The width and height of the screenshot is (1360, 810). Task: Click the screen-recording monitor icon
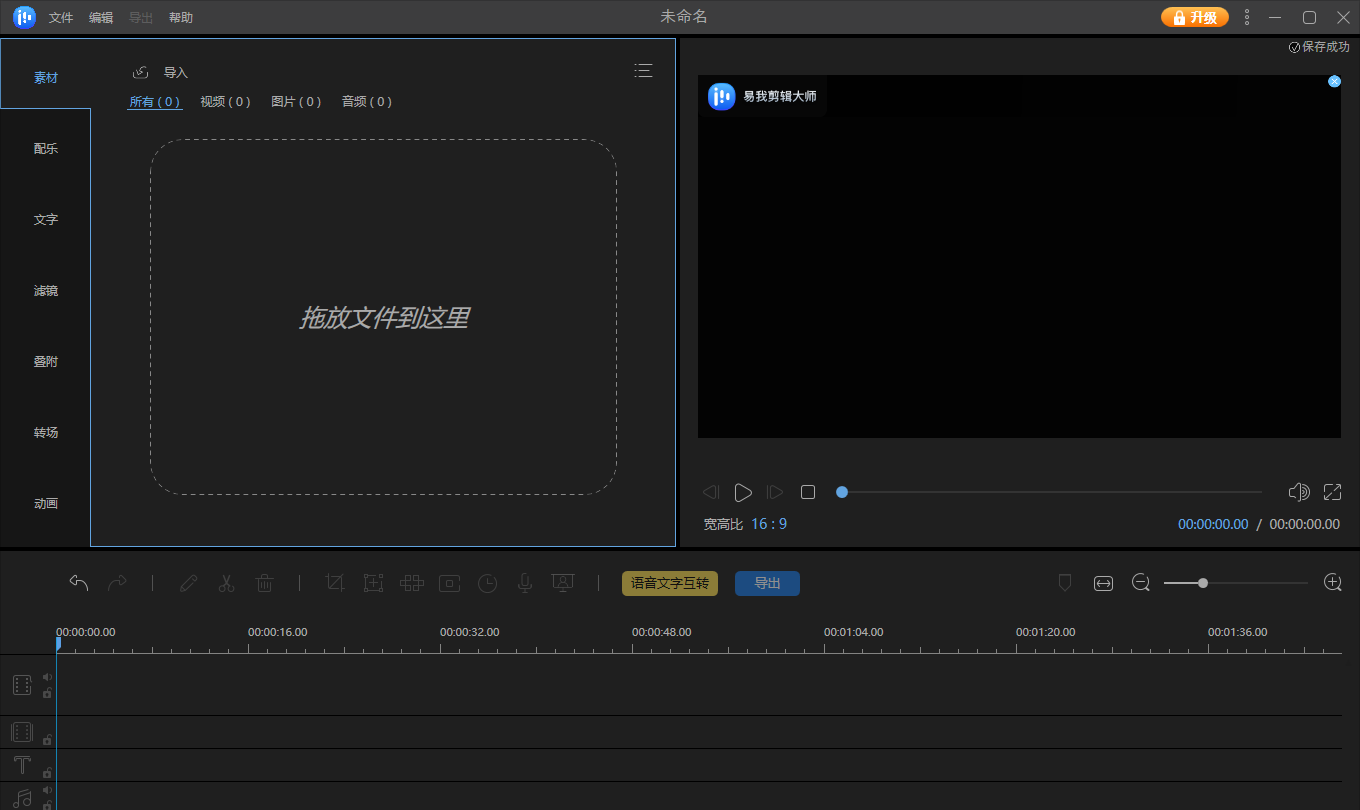[x=563, y=583]
